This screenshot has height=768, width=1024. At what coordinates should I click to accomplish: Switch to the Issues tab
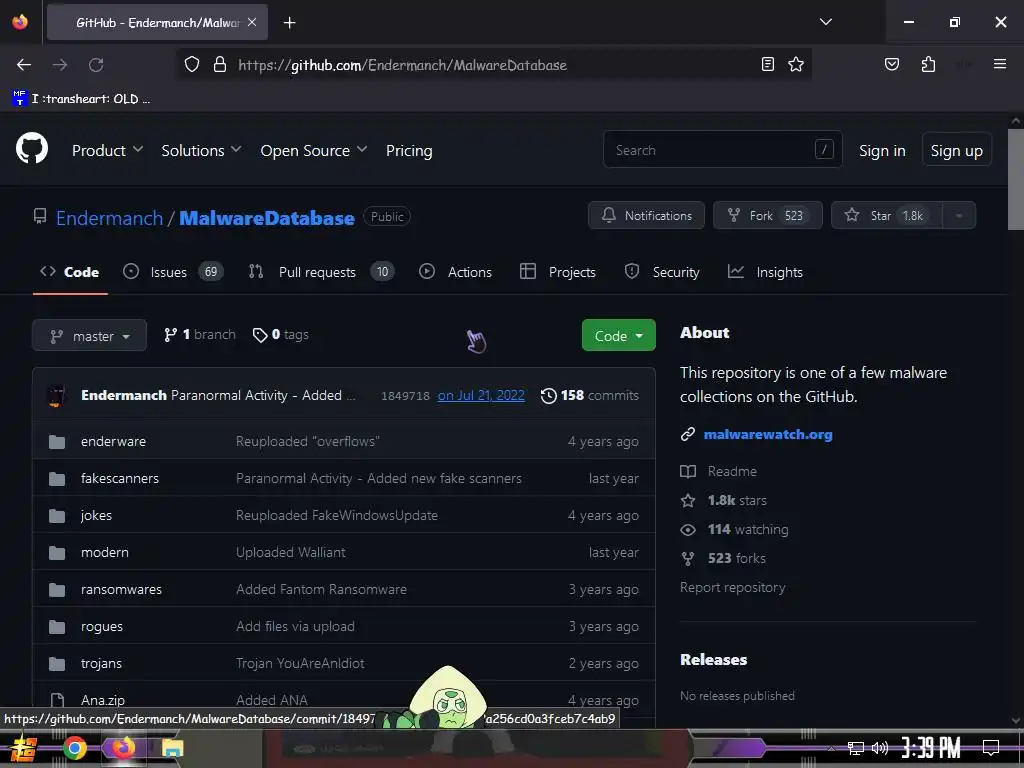[173, 272]
